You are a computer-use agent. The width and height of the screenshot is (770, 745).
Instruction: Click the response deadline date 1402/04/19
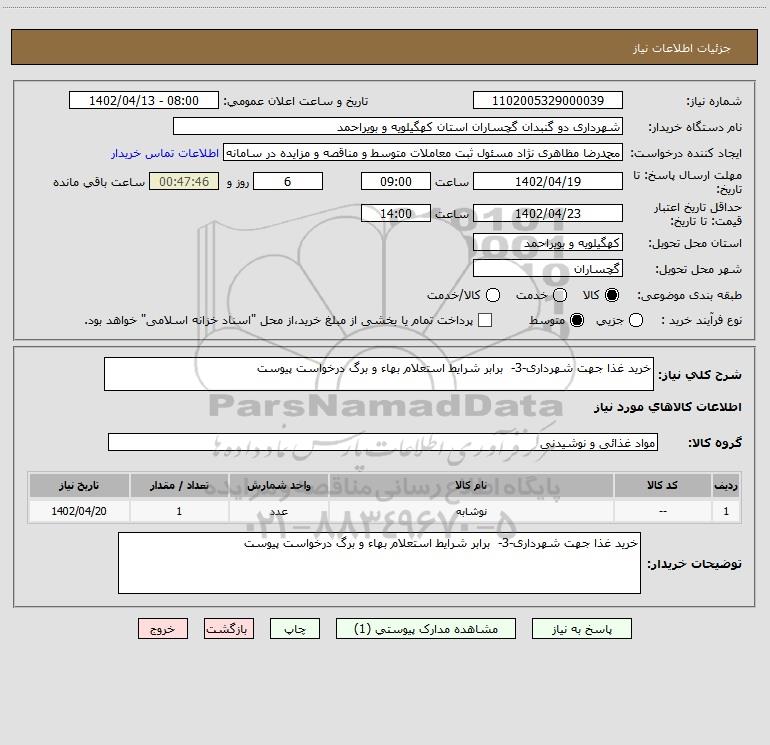(x=548, y=181)
